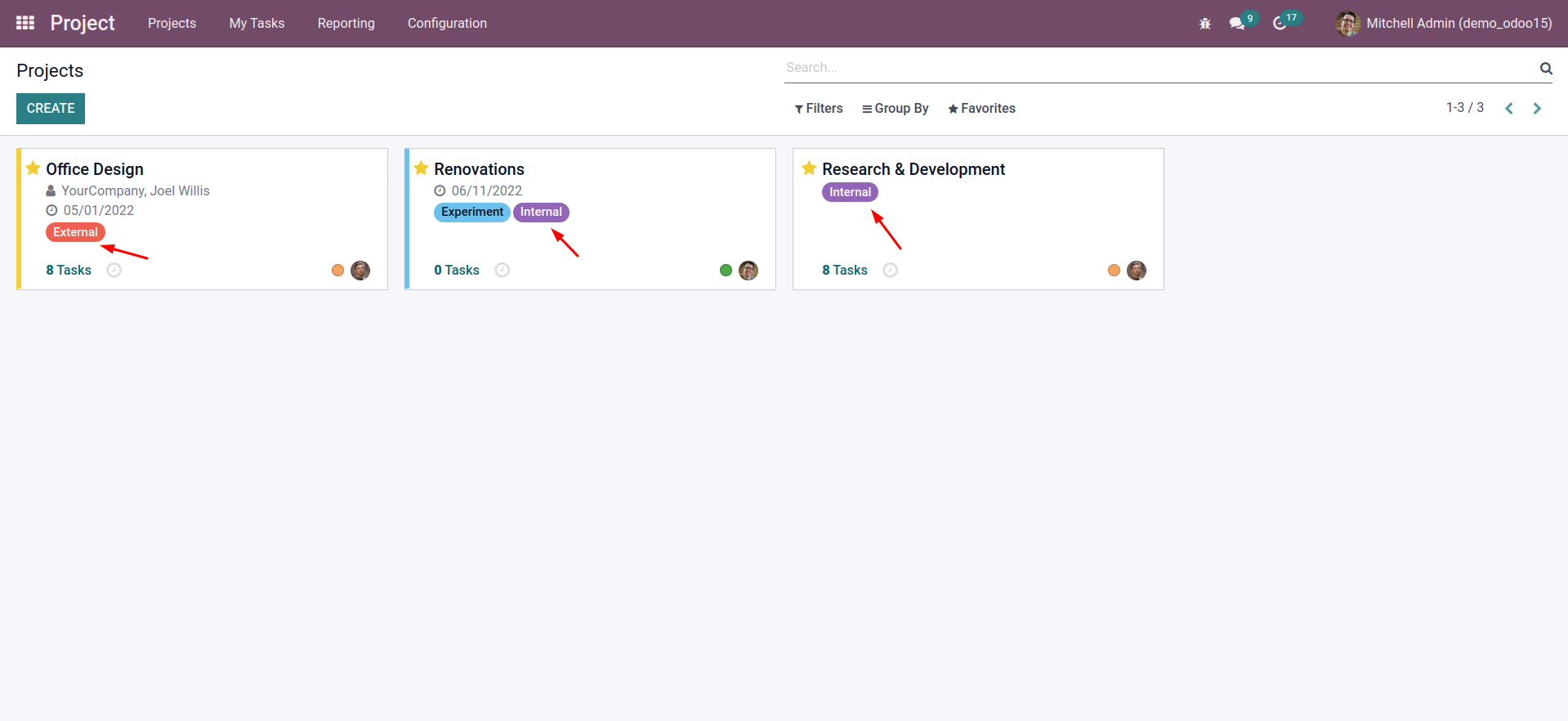The width and height of the screenshot is (1568, 721).
Task: Click green status dot on Renovations
Action: pos(726,271)
